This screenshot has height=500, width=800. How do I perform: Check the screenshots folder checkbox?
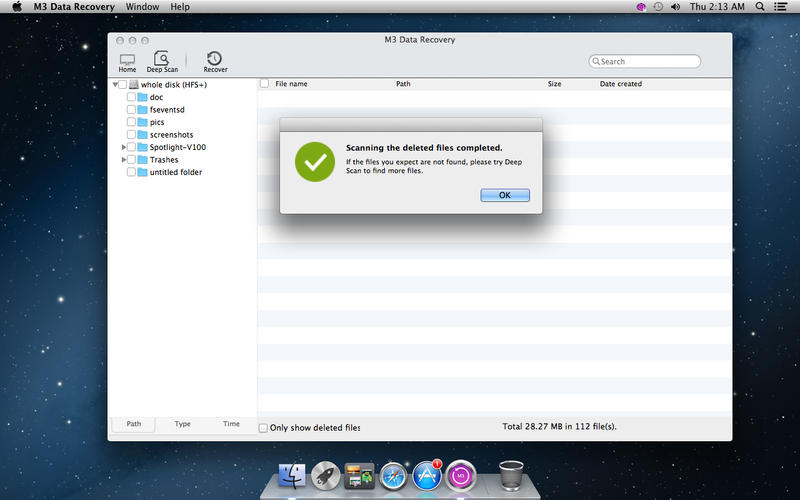[131, 135]
